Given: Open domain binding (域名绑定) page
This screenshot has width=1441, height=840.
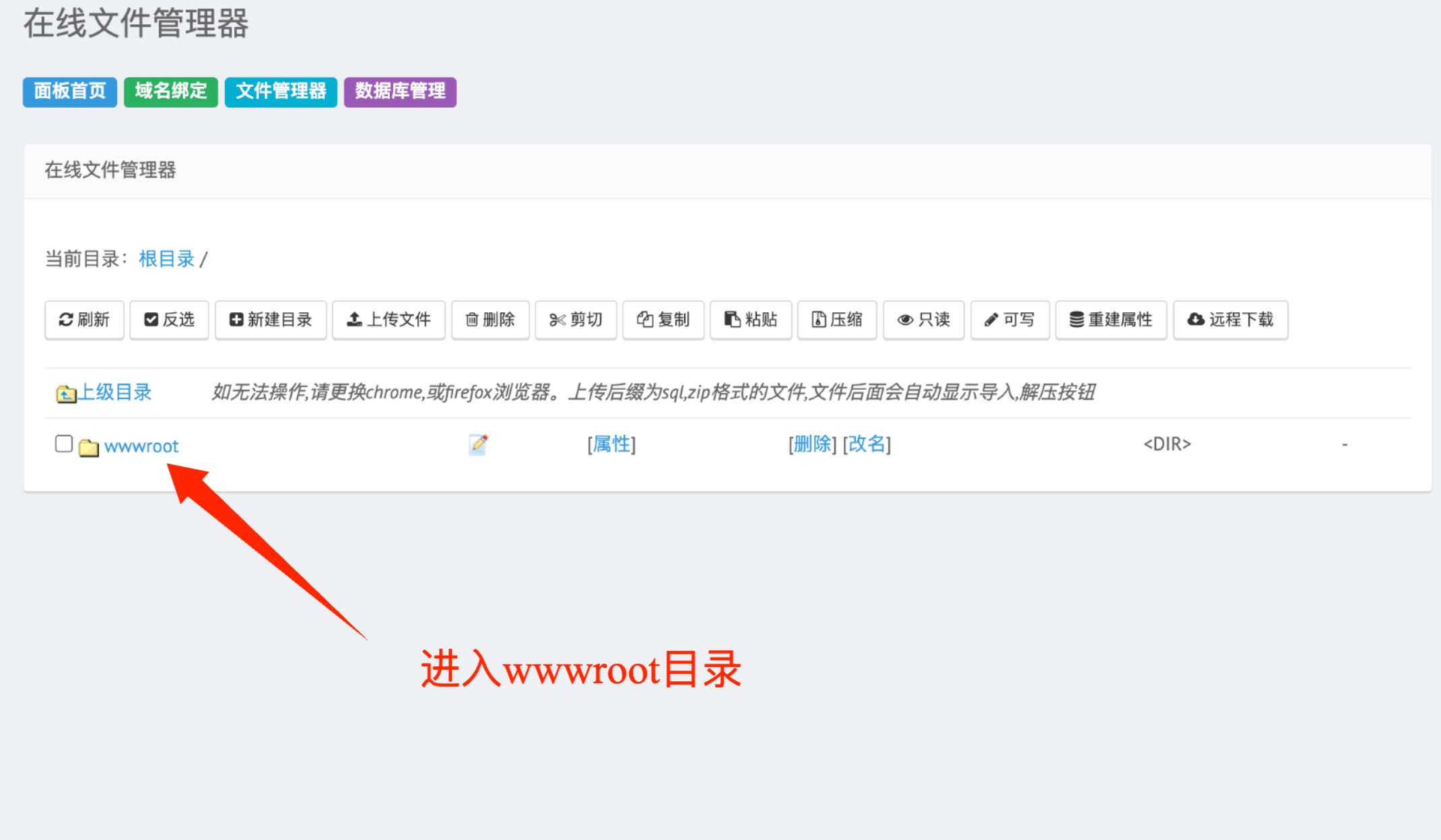Looking at the screenshot, I should coord(170,92).
